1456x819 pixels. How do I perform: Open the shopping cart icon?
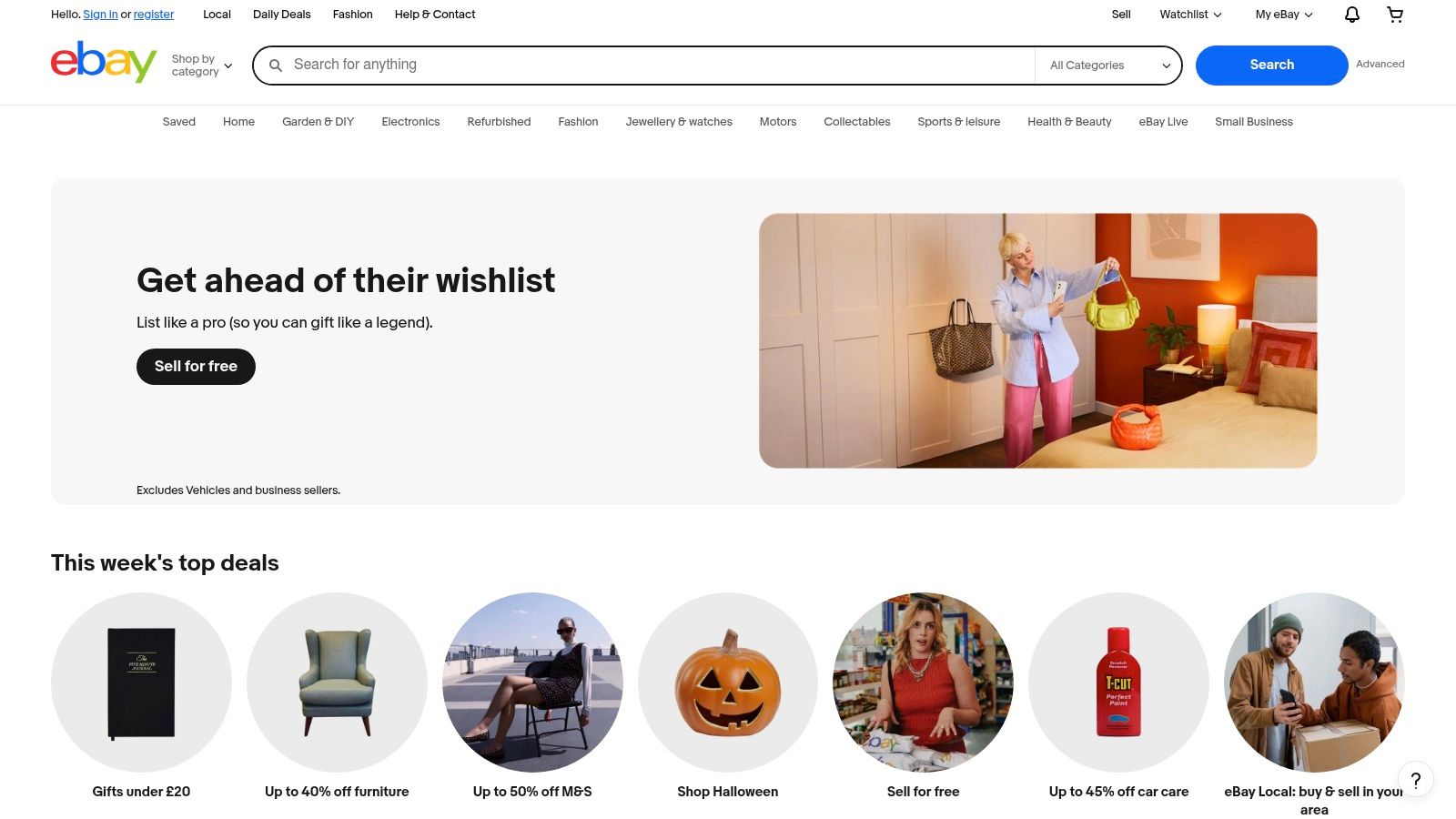[x=1395, y=15]
